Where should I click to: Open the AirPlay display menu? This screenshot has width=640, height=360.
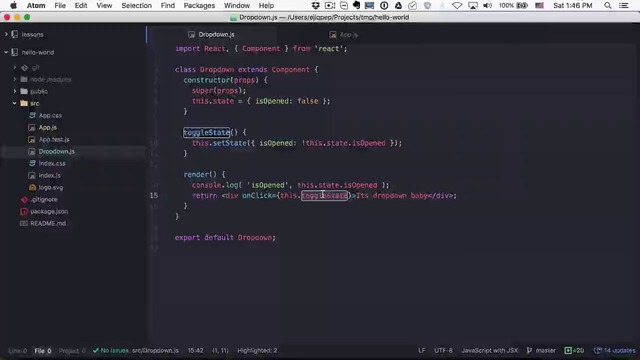(473, 5)
